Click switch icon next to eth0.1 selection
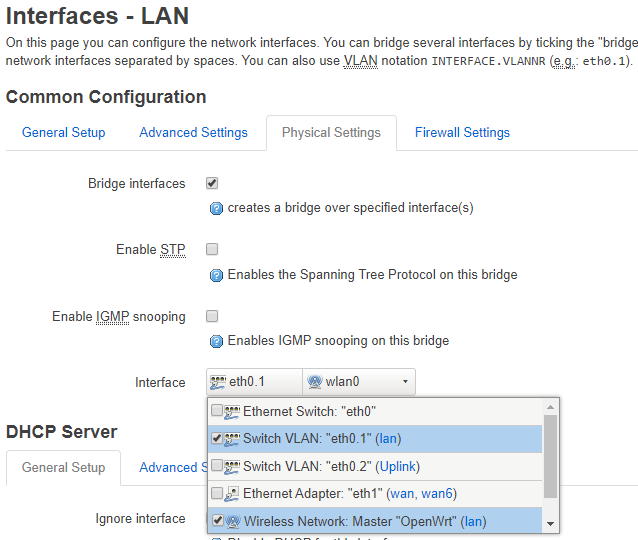This screenshot has height=540, width=638. coord(218,382)
